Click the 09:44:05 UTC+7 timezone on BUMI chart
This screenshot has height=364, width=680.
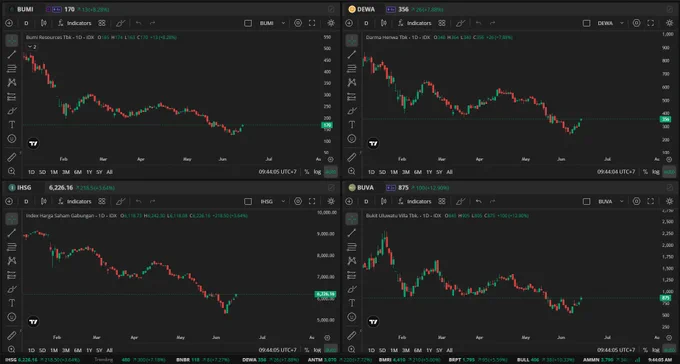[x=278, y=172]
